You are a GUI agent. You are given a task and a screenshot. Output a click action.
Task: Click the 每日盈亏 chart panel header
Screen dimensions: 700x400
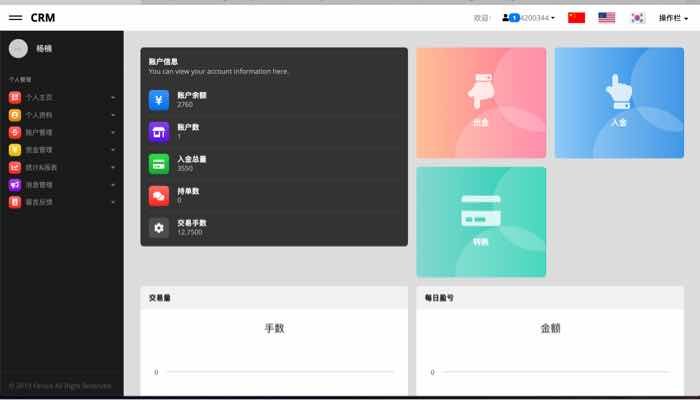[x=550, y=298]
